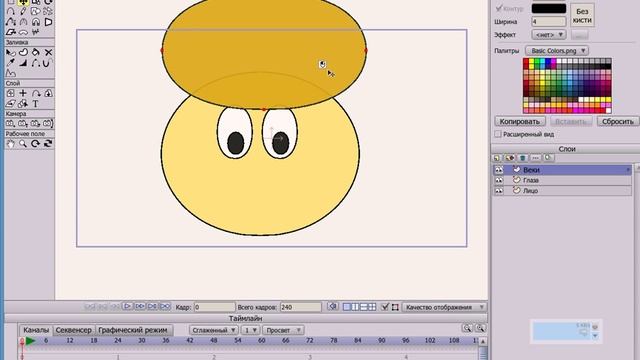The height and width of the screenshot is (360, 640).
Task: Select the Freehand pencil drawing tool
Action: pos(23,11)
